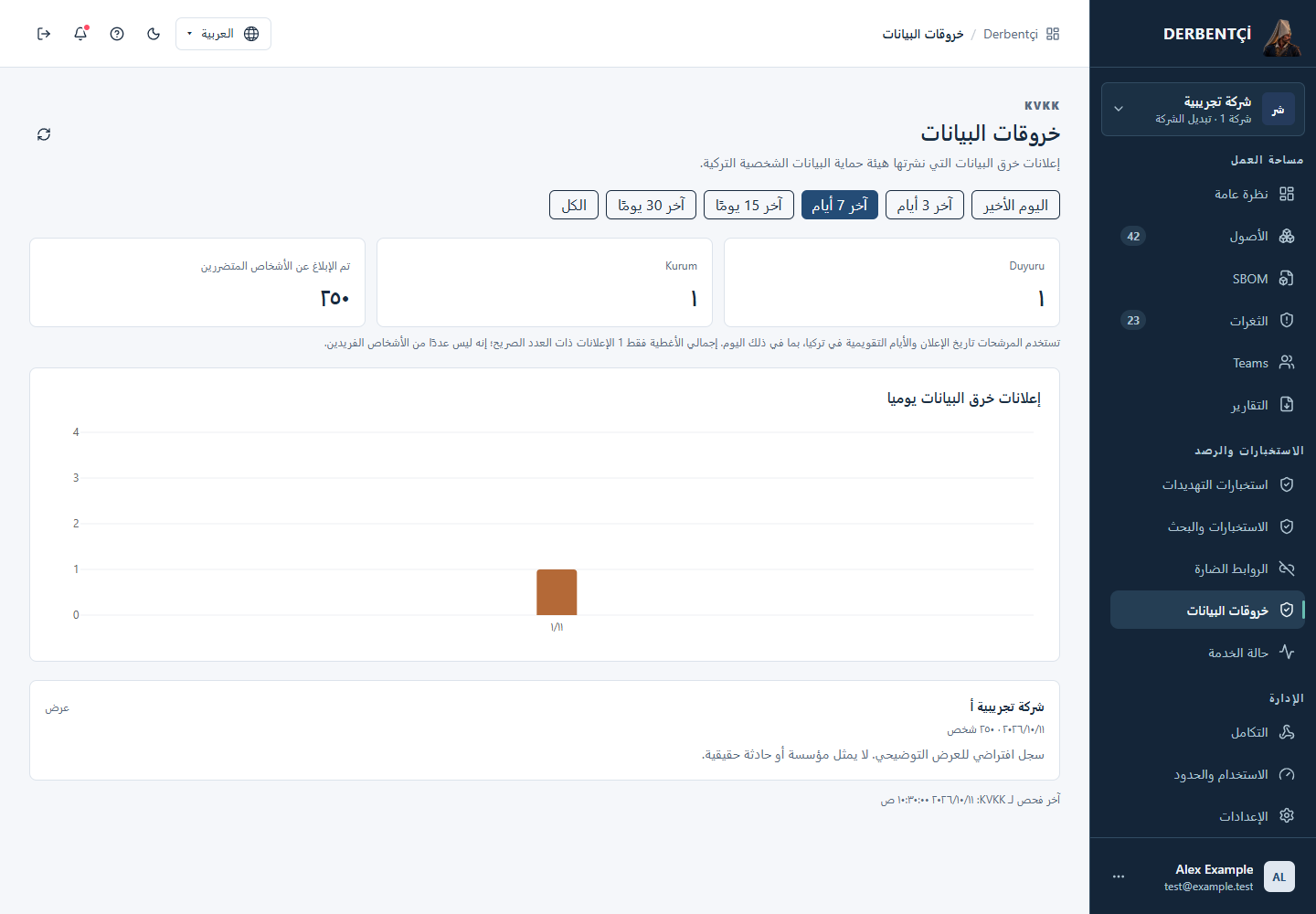
Task: Open the notifications bell
Action: (80, 34)
